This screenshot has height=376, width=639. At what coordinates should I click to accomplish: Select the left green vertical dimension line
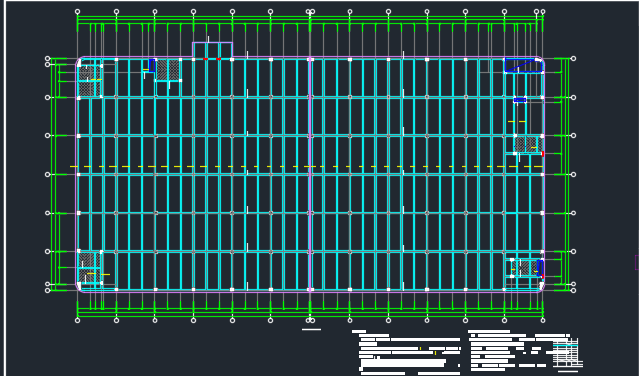pyautogui.click(x=51, y=174)
